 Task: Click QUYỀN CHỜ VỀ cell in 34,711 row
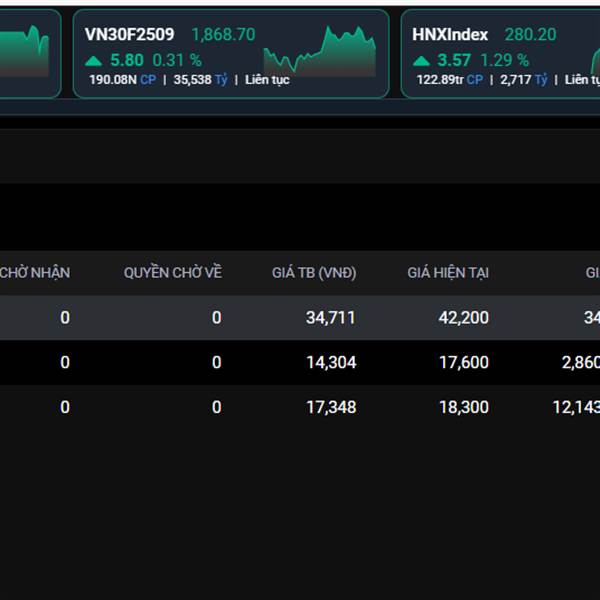217,318
